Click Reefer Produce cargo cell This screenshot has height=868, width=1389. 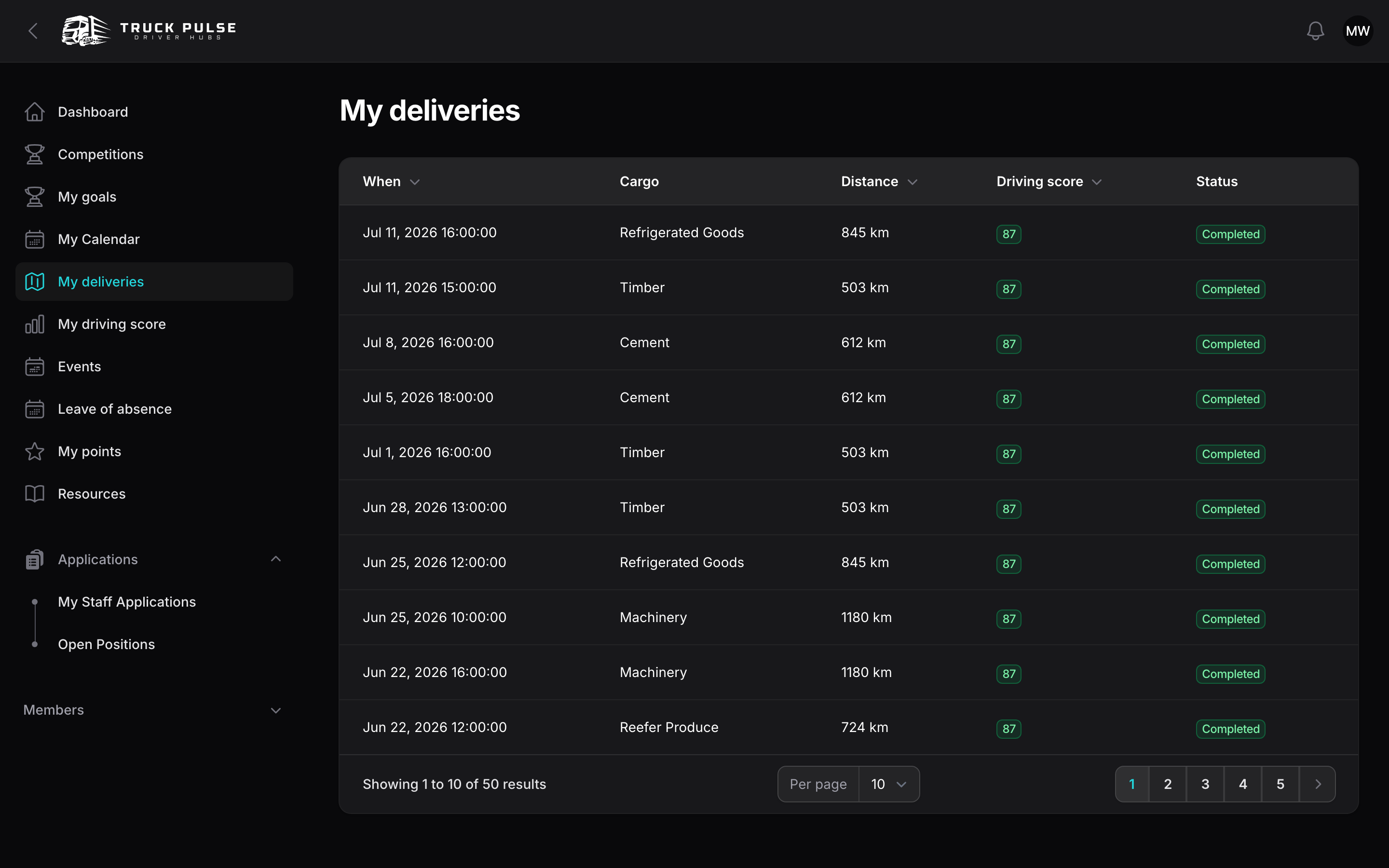(x=669, y=728)
